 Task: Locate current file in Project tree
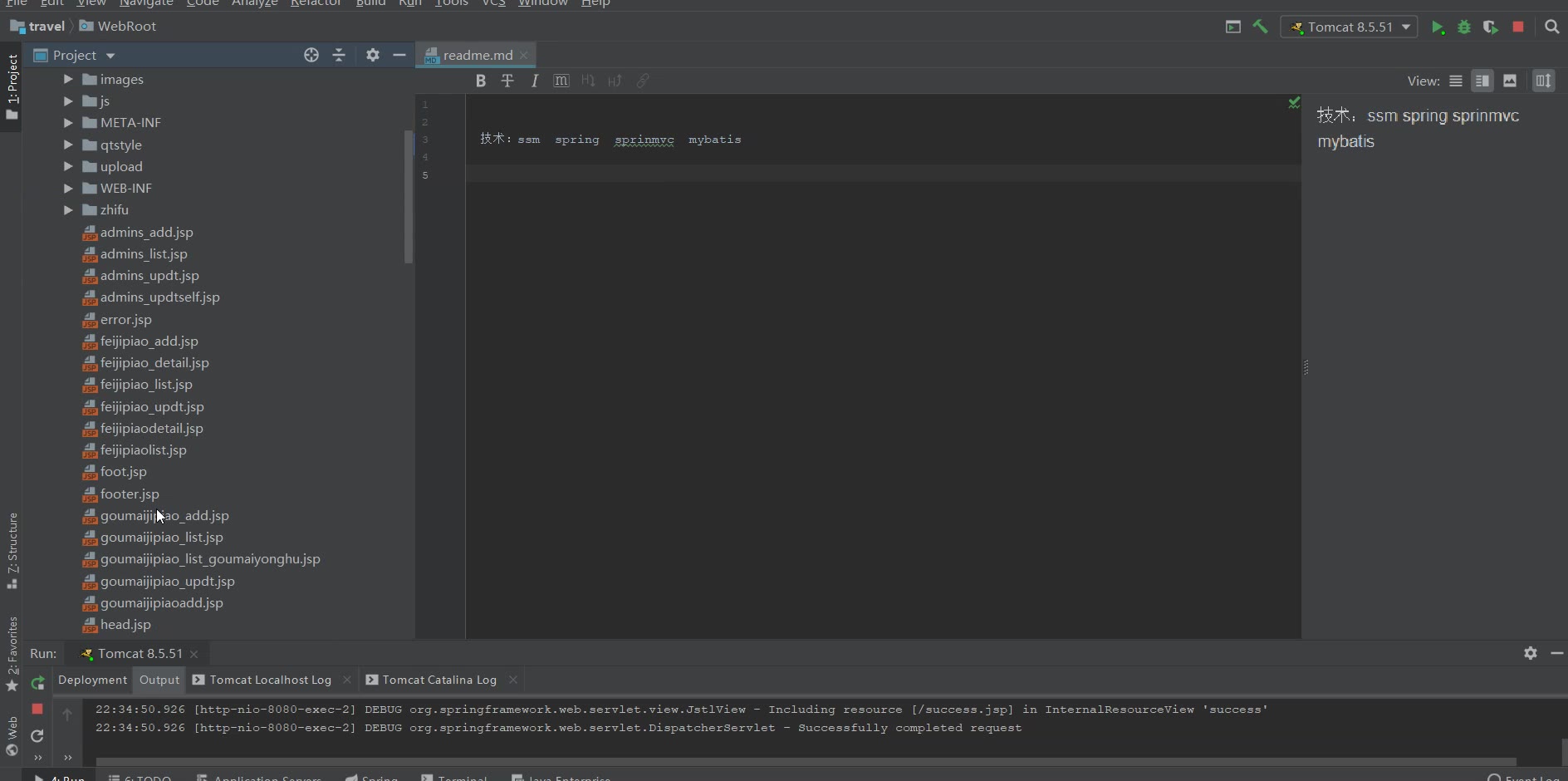click(x=311, y=55)
